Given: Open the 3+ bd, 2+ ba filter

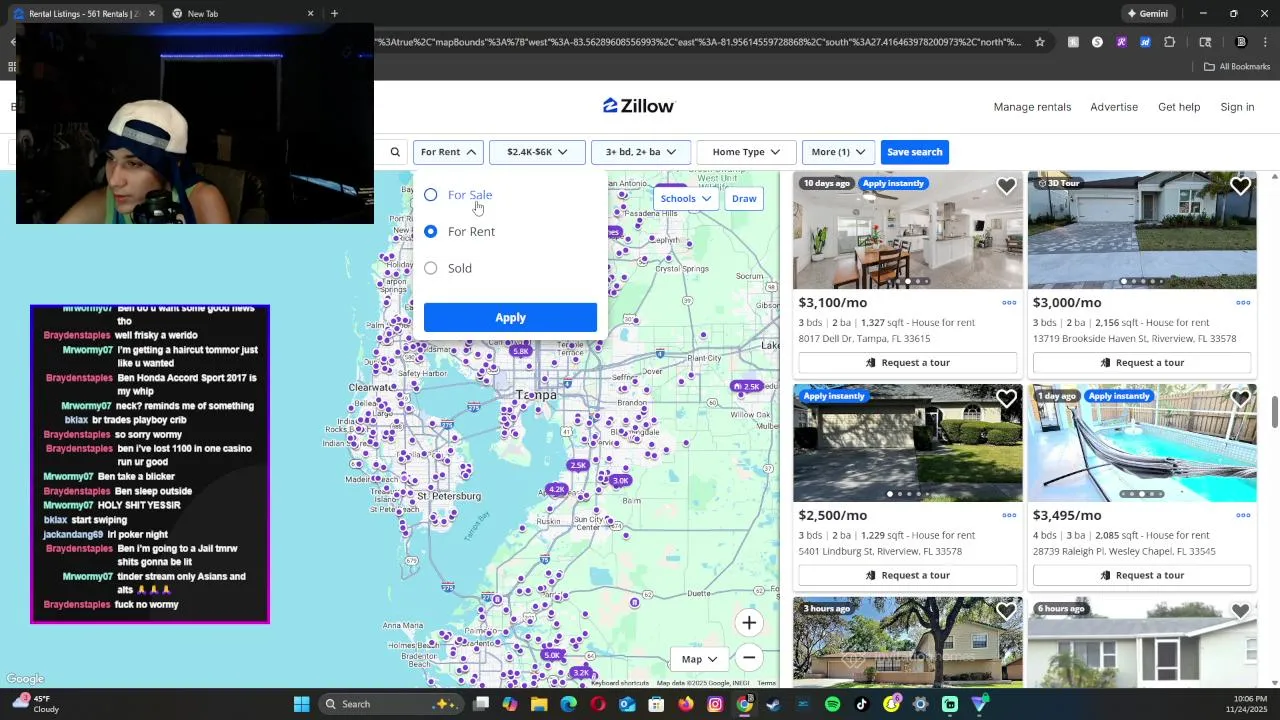Looking at the screenshot, I should pyautogui.click(x=641, y=152).
